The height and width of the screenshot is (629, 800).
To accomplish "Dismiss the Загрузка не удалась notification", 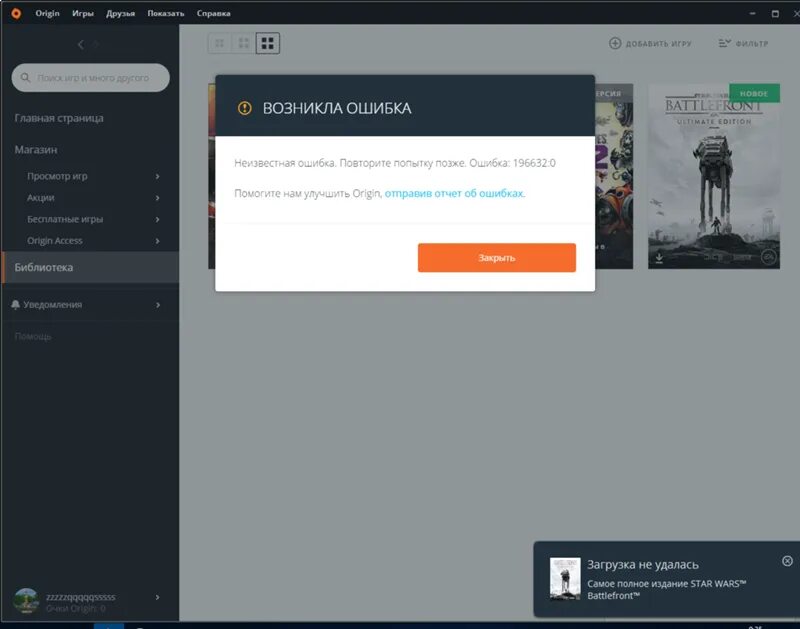I will (x=787, y=561).
